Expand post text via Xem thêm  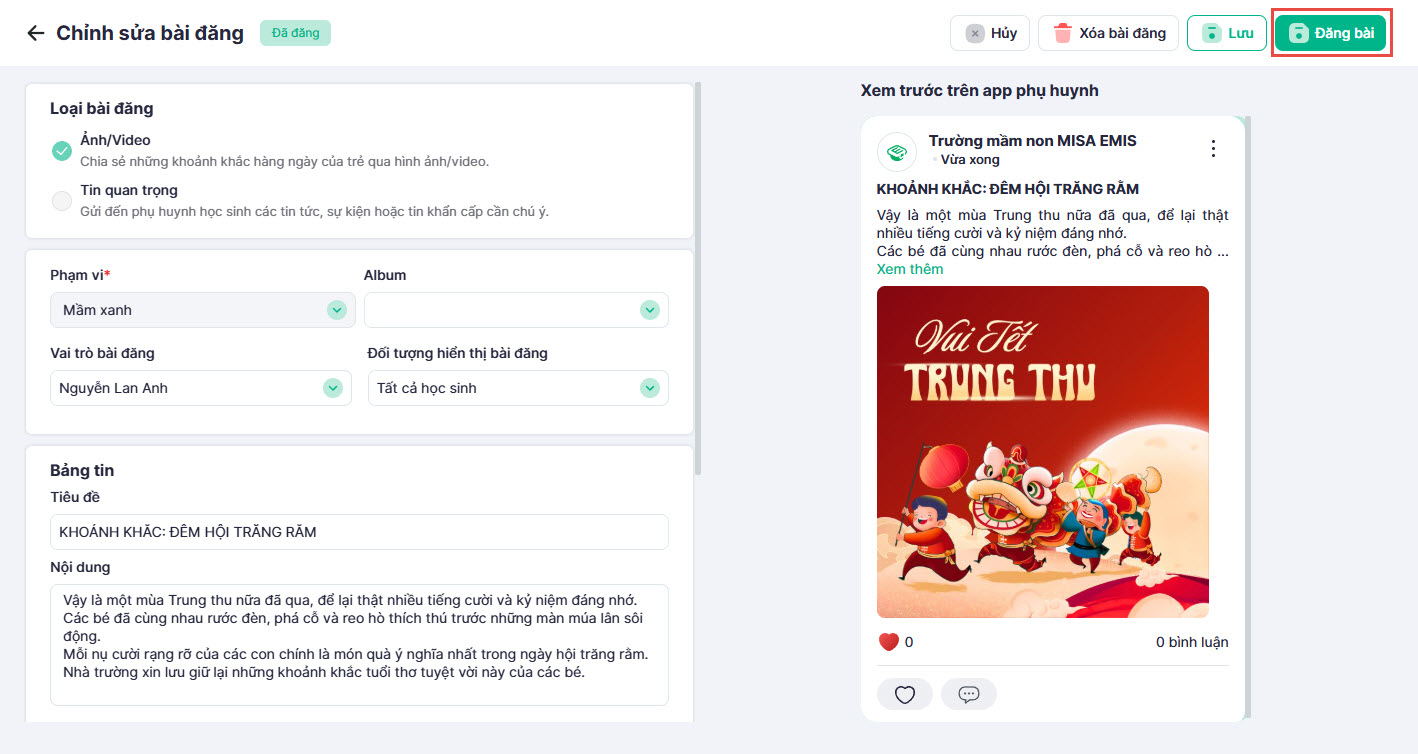coord(910,269)
